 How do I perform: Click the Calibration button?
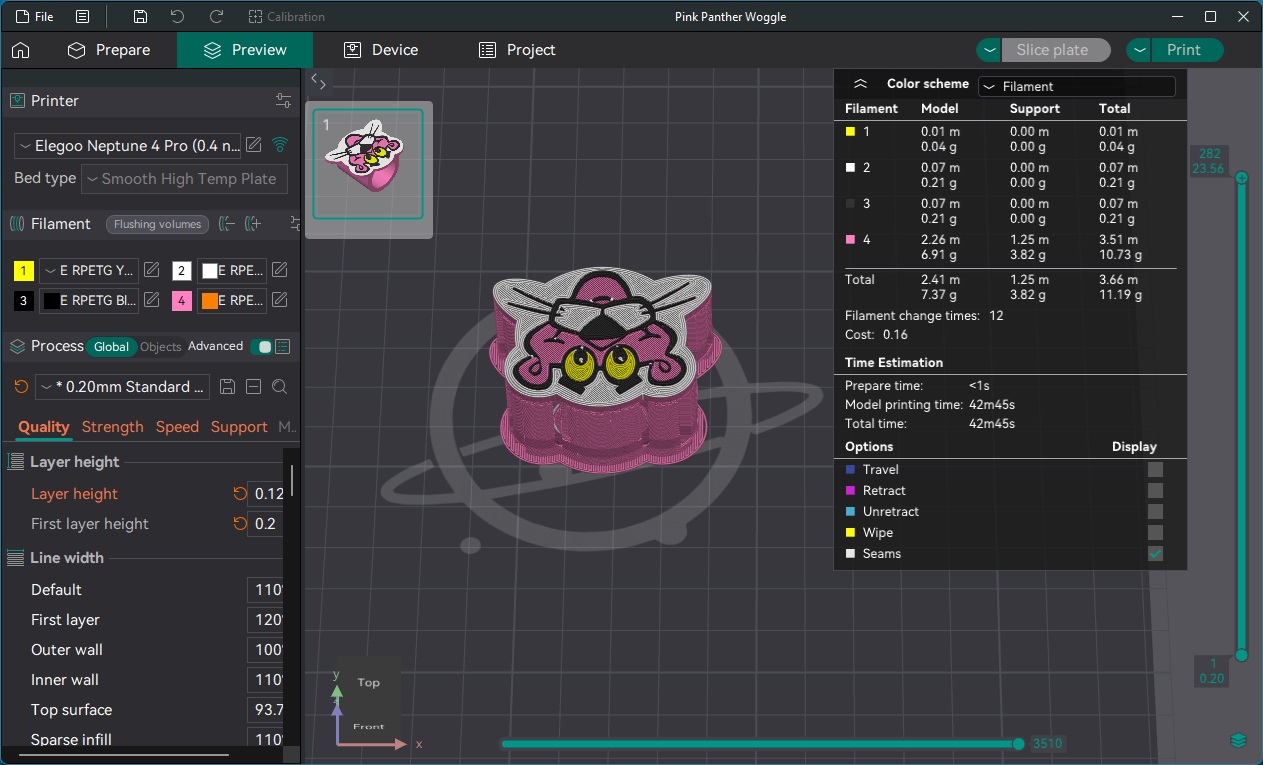point(287,17)
